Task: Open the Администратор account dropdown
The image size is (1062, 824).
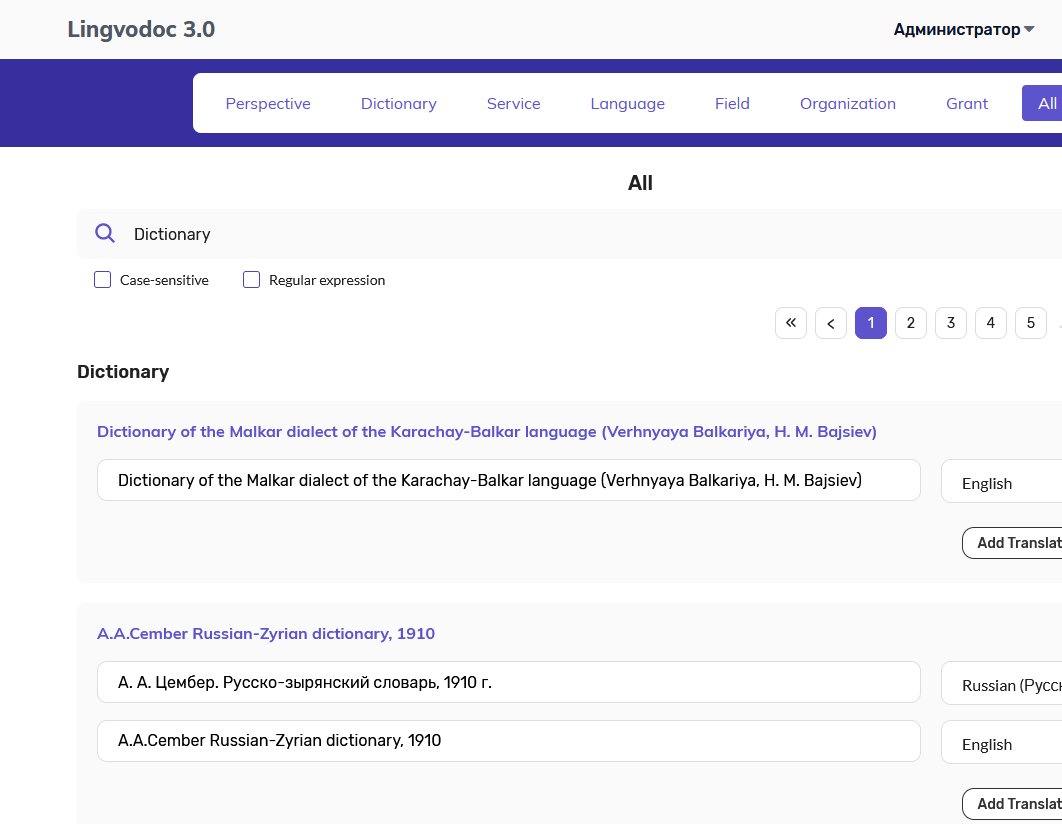Action: 962,29
